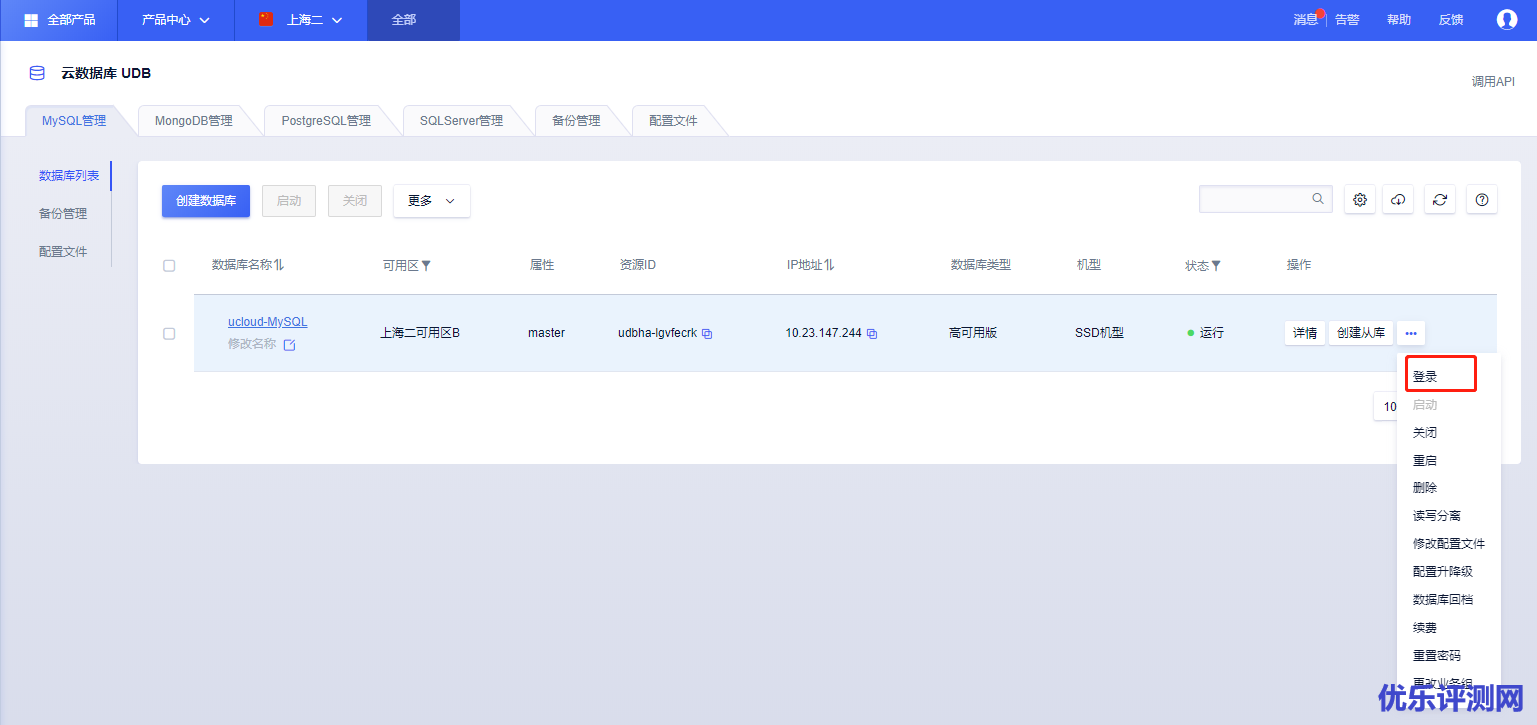Open the help question mark icon
The image size is (1537, 725).
1482,200
